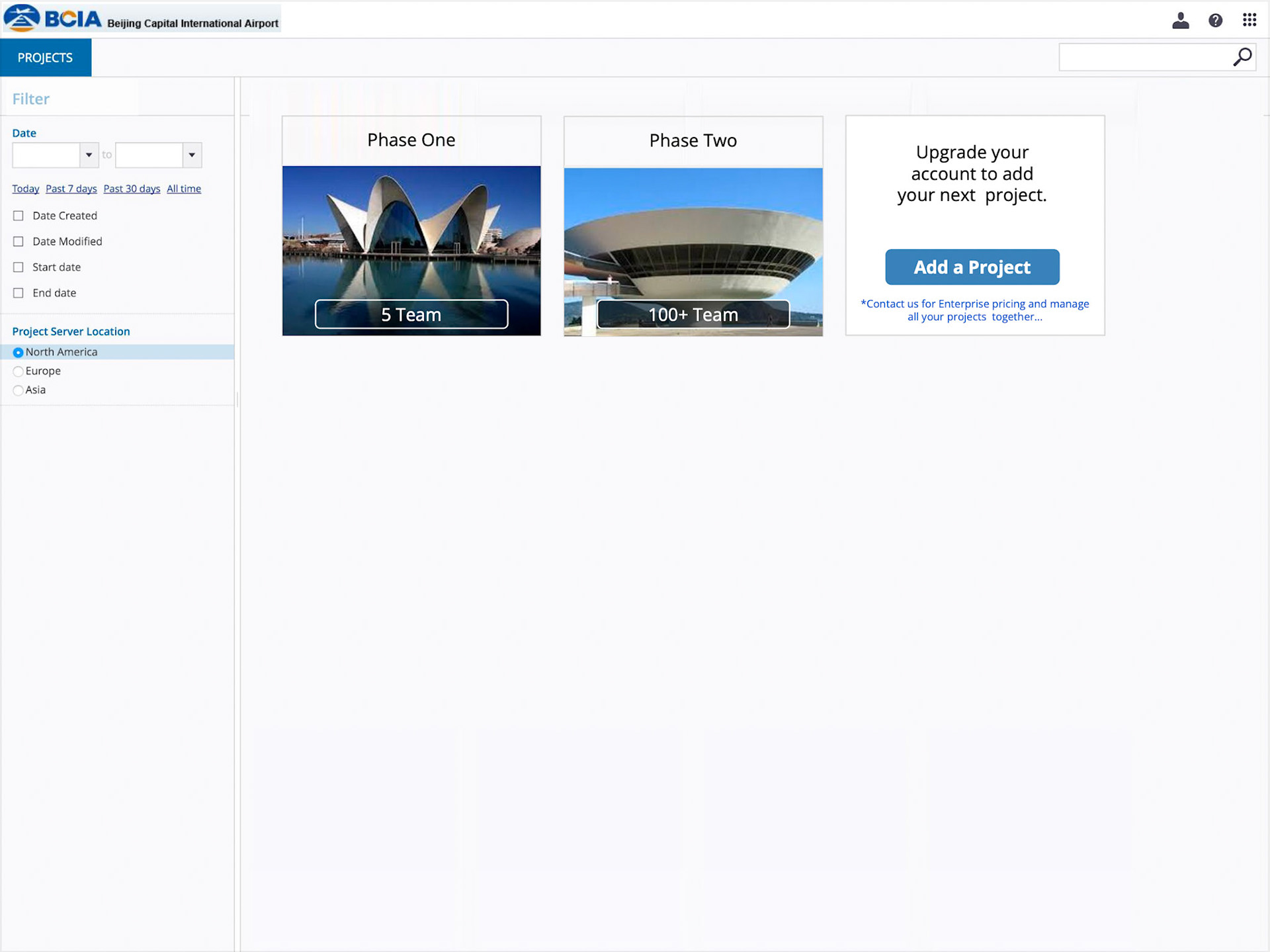Select North America radio option
This screenshot has height=952, width=1270.
19,353
